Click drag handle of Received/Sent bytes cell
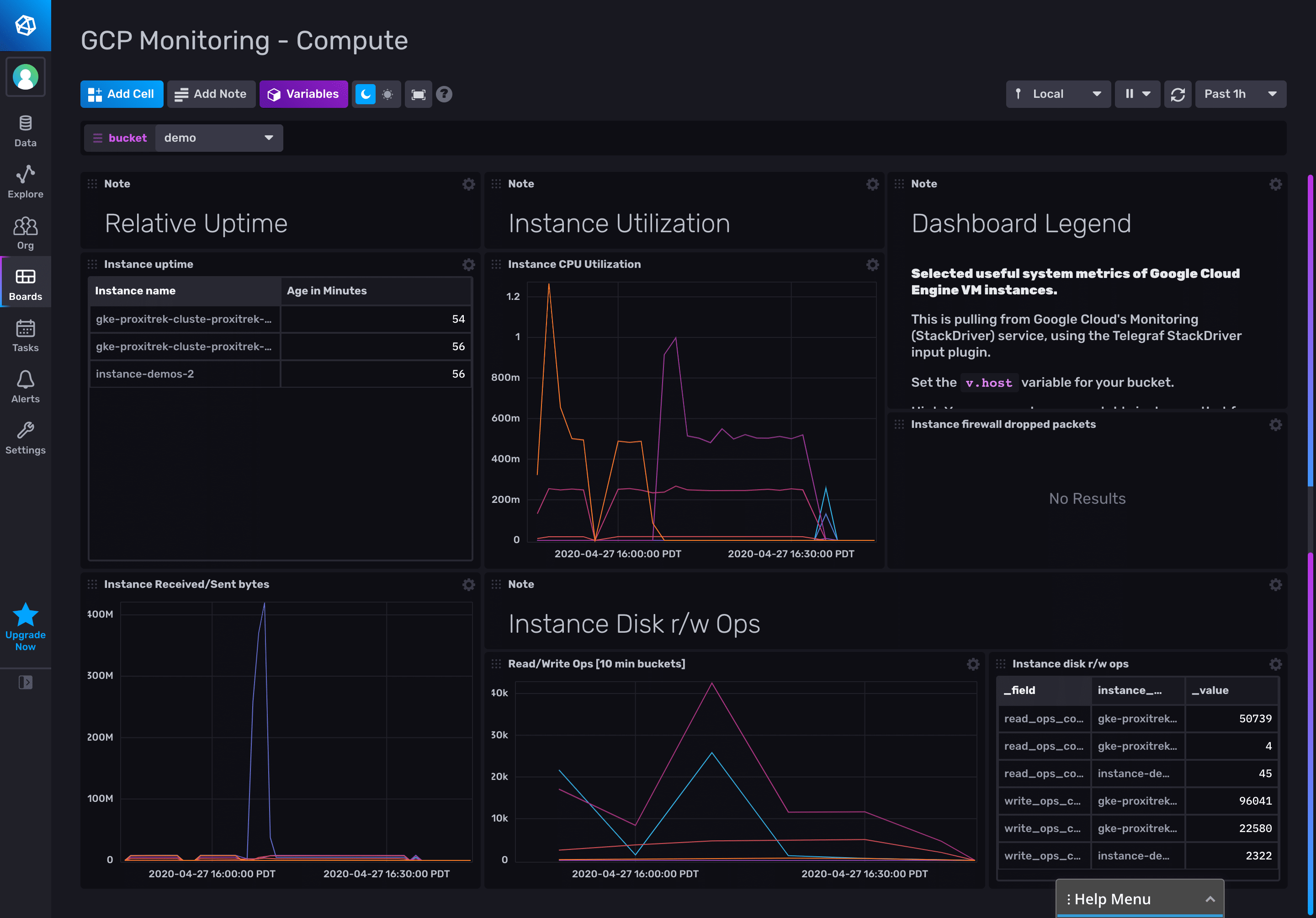Viewport: 1316px width, 918px height. tap(92, 584)
